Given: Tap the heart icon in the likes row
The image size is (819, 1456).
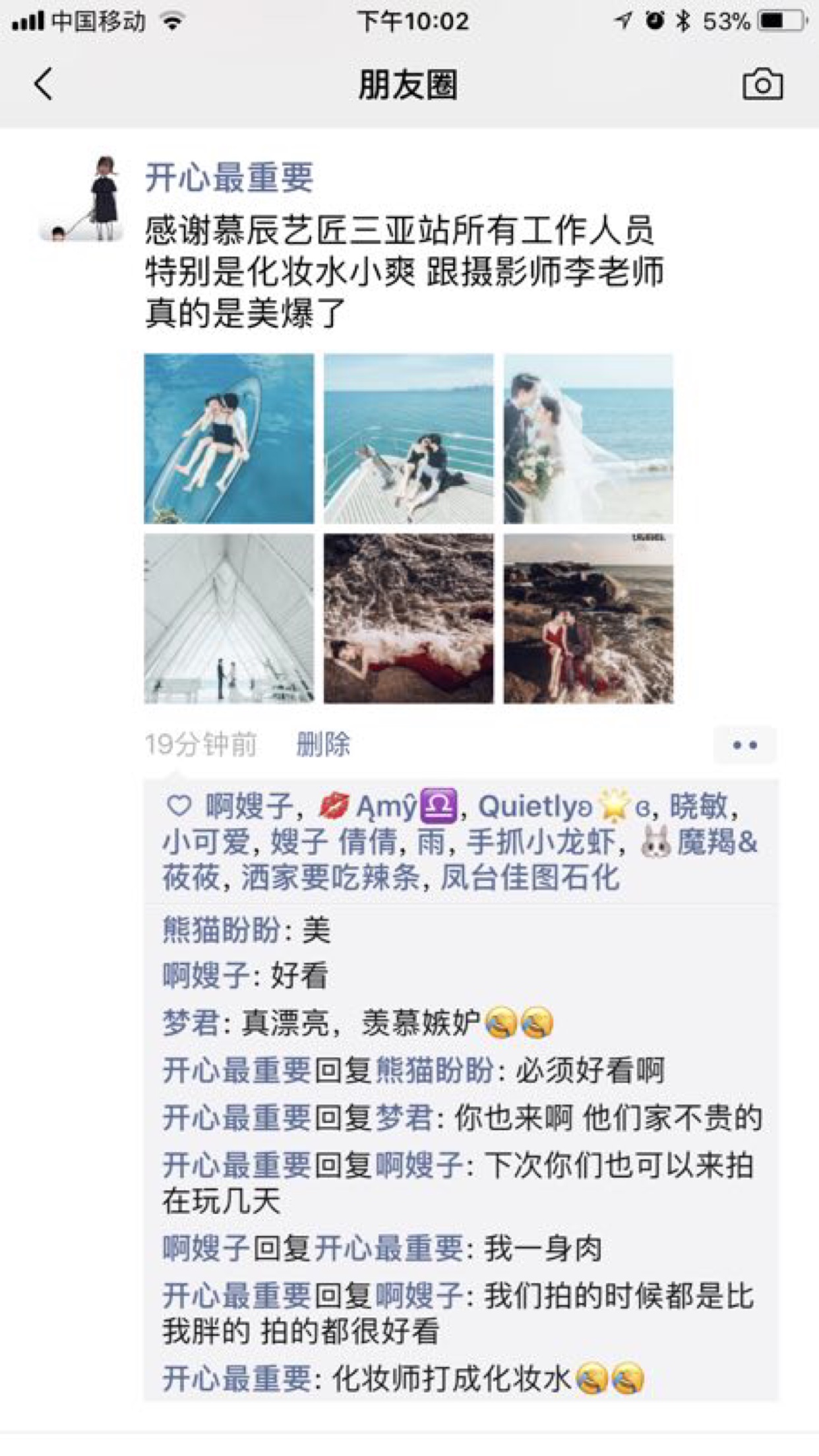Looking at the screenshot, I should click(x=179, y=806).
